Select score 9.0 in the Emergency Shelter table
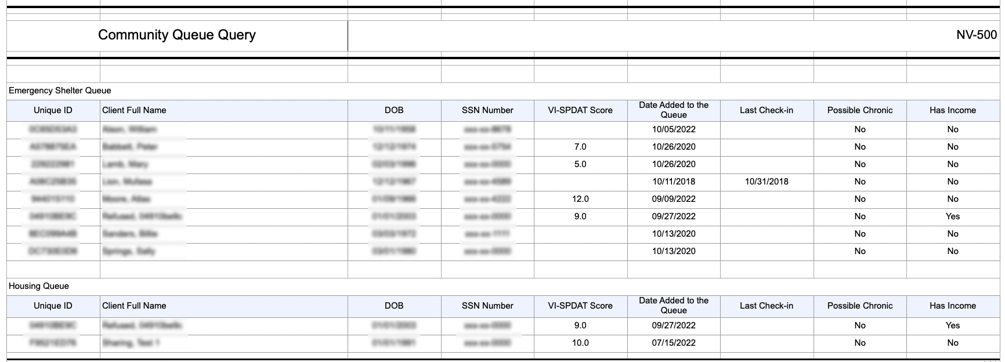Image resolution: width=1005 pixels, height=362 pixels. point(580,217)
